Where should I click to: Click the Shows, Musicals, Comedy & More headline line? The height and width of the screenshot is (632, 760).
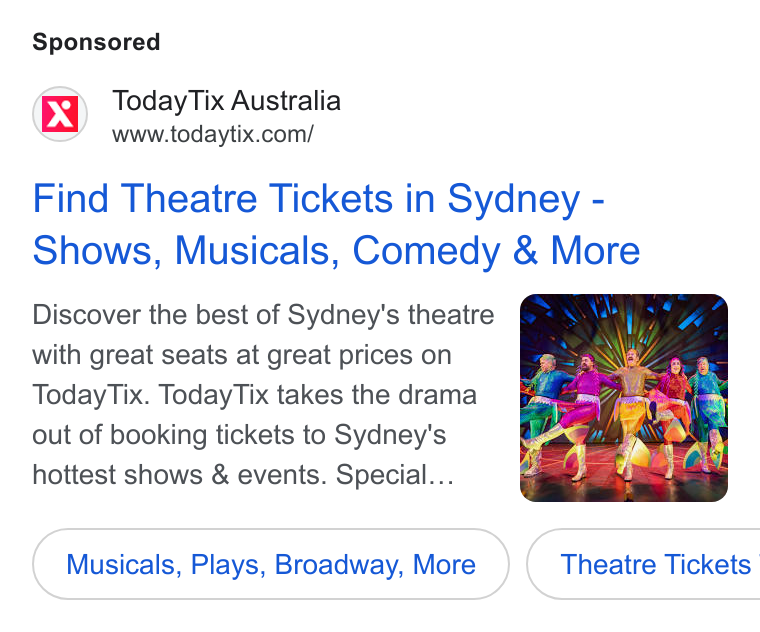(x=336, y=251)
